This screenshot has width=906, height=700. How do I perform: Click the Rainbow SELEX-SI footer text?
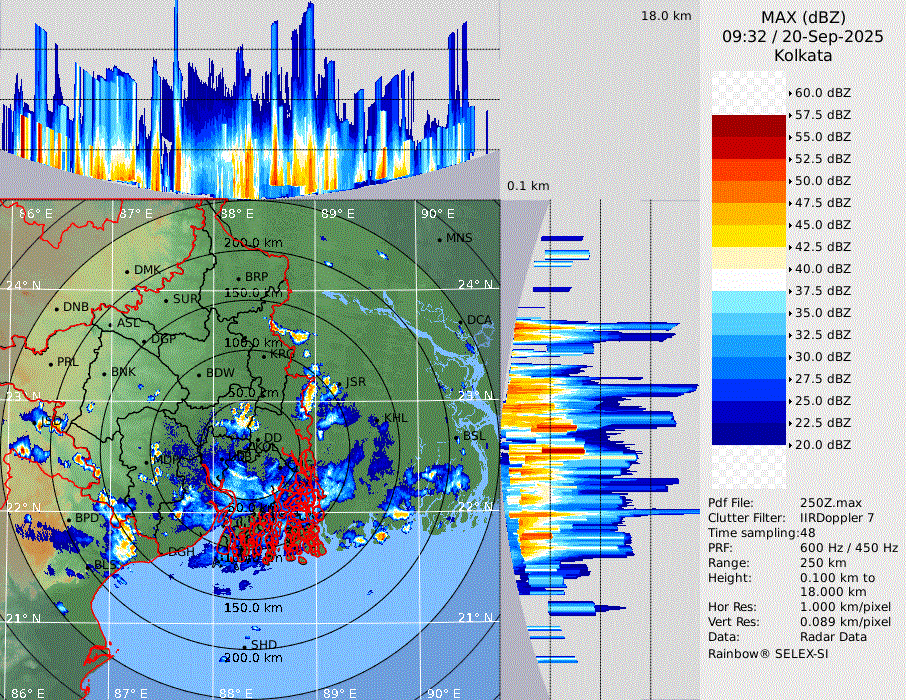[768, 653]
